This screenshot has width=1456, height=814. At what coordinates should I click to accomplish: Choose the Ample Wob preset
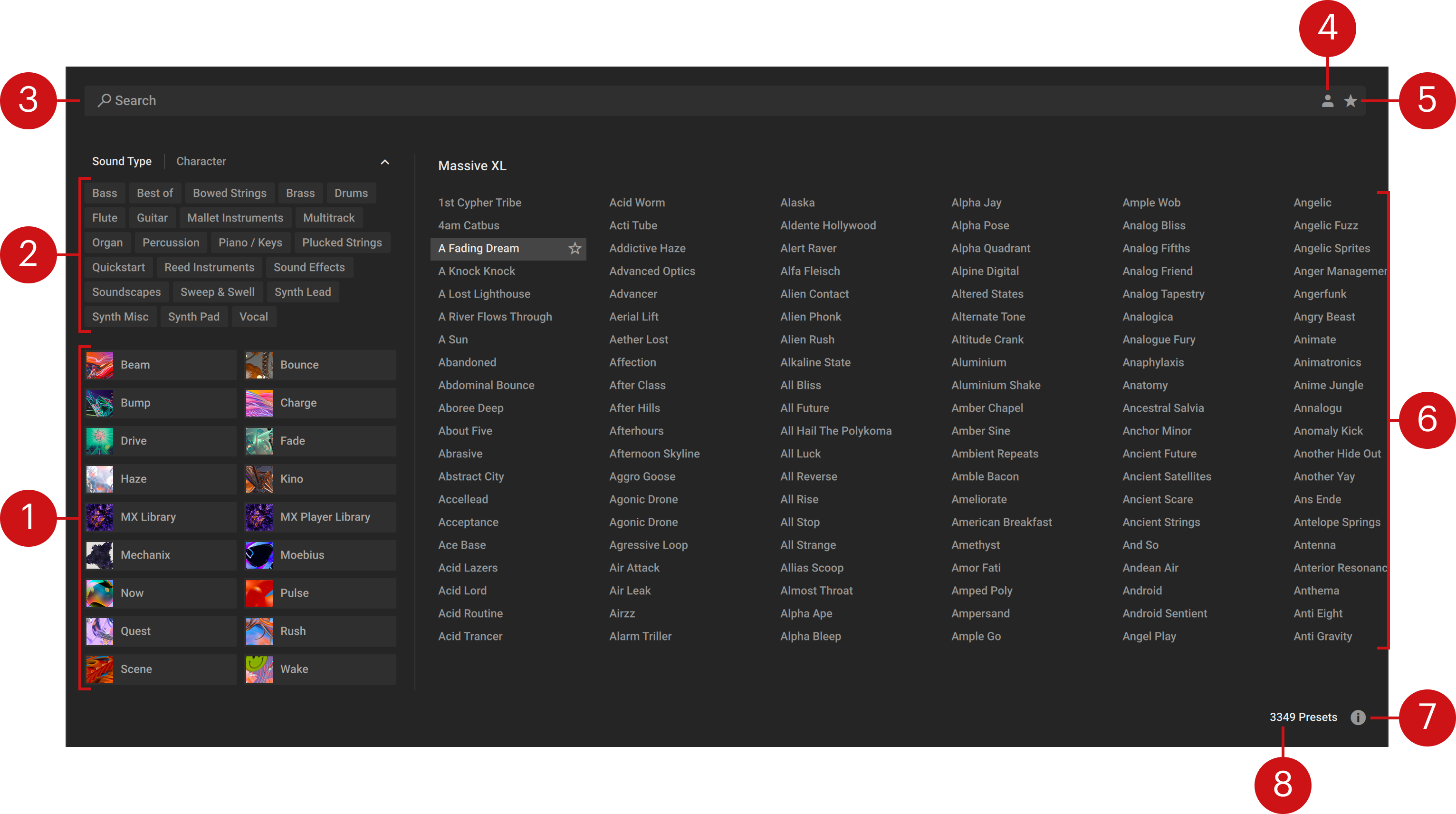1151,203
